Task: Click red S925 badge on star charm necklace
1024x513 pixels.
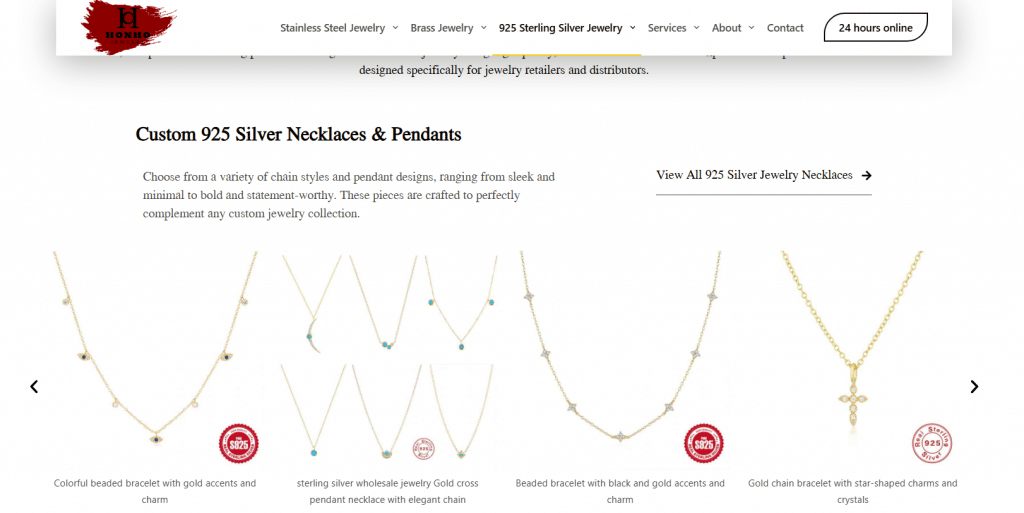Action: tap(703, 444)
